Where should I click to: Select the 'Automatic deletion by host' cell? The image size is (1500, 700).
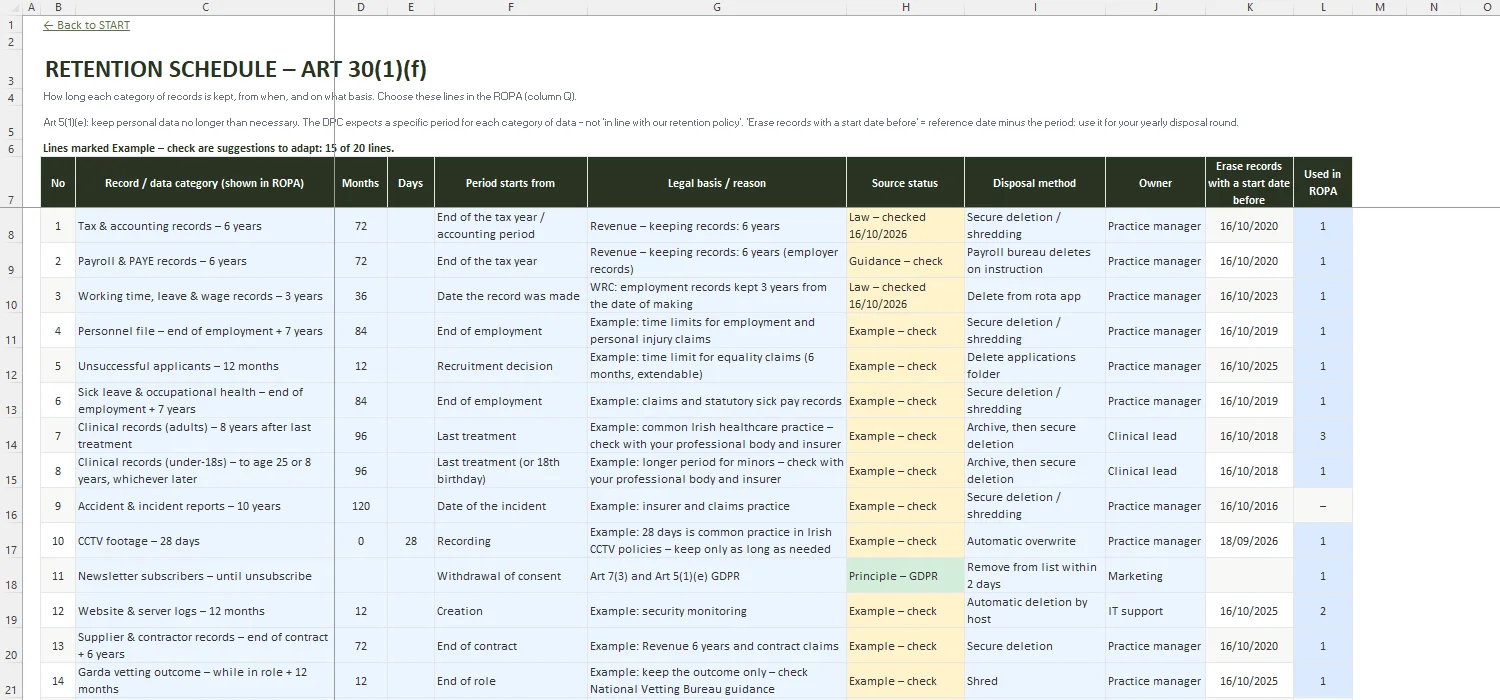click(1035, 611)
